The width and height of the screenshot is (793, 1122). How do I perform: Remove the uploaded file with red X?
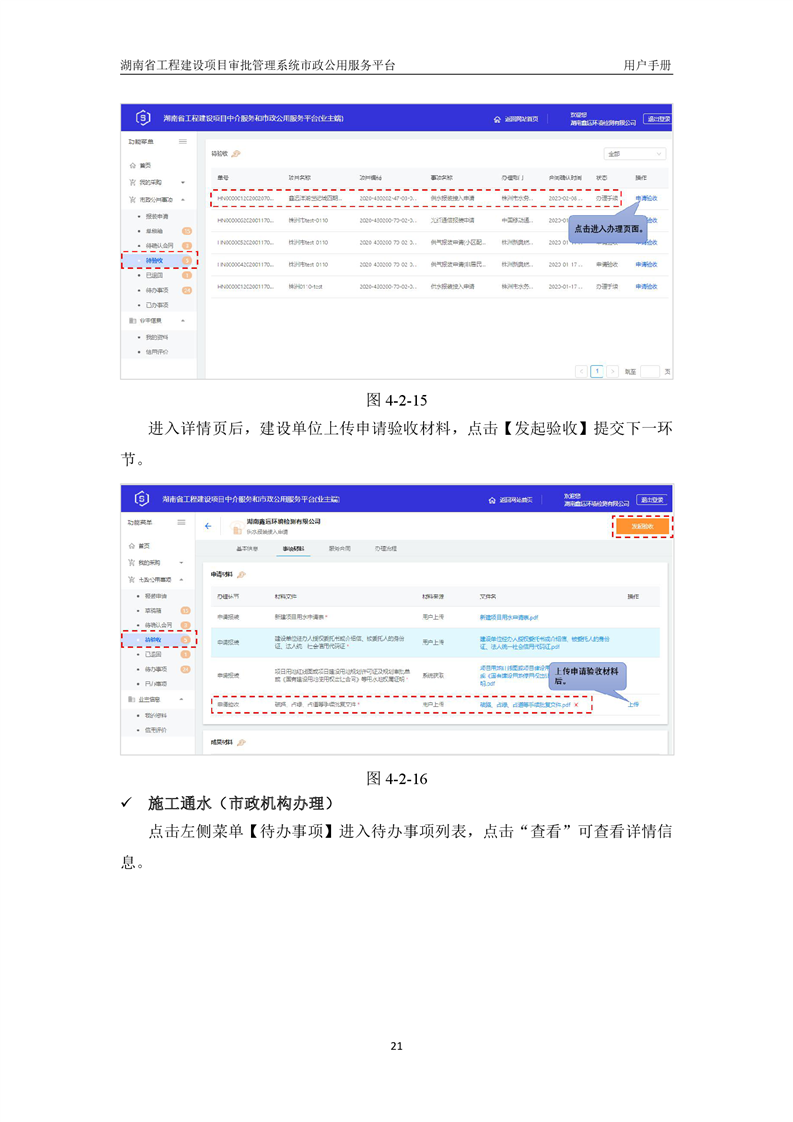[576, 705]
